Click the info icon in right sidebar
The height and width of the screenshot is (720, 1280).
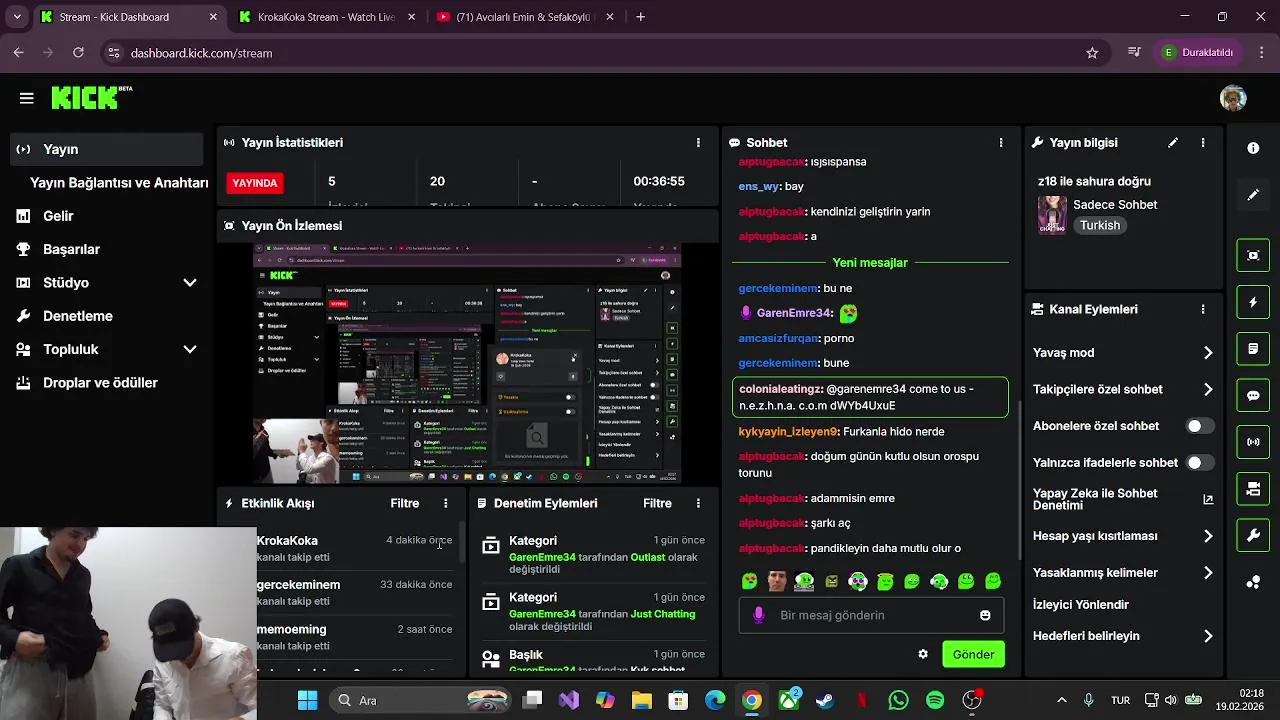point(1253,148)
